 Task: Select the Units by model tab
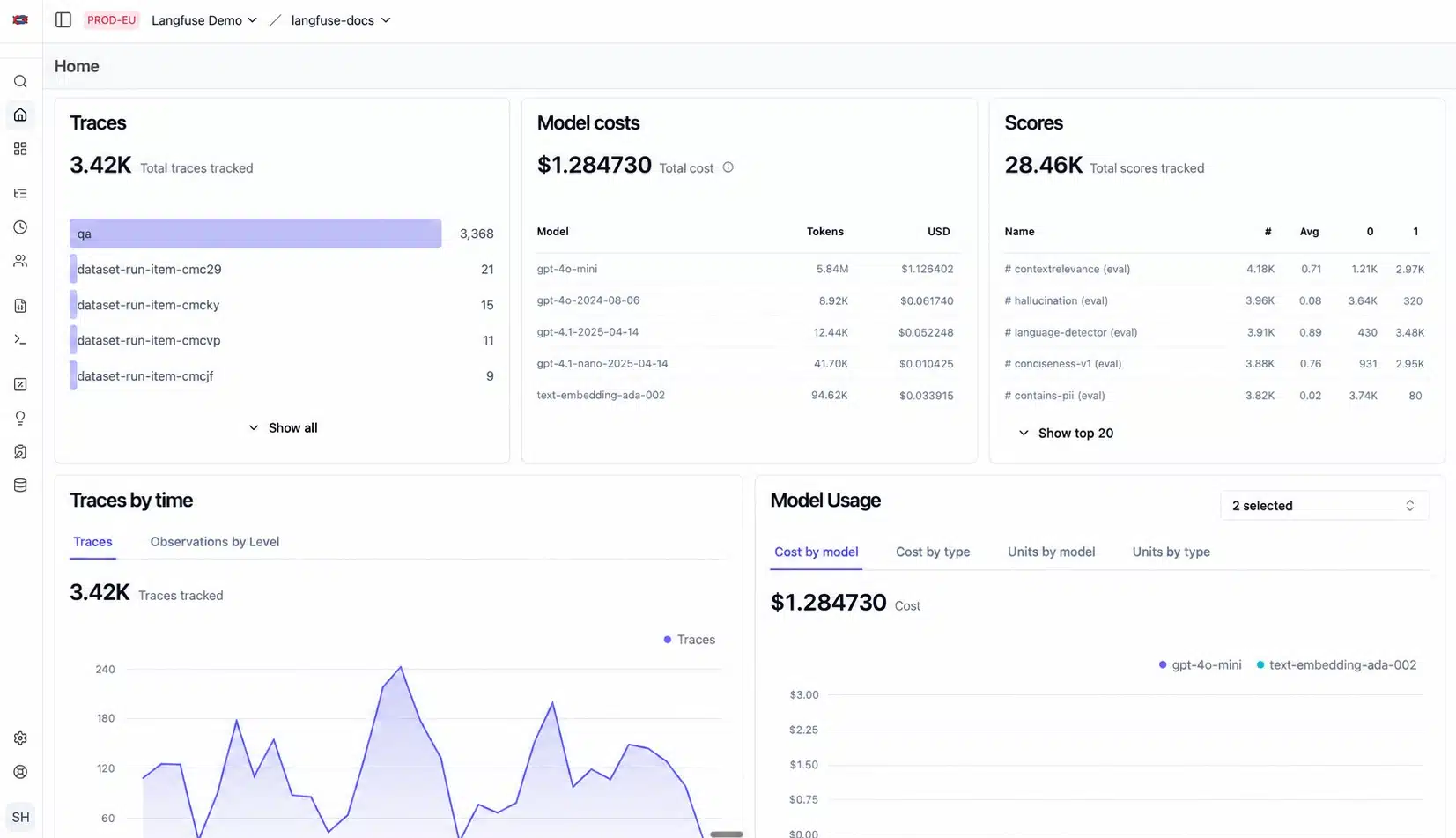pyautogui.click(x=1051, y=552)
